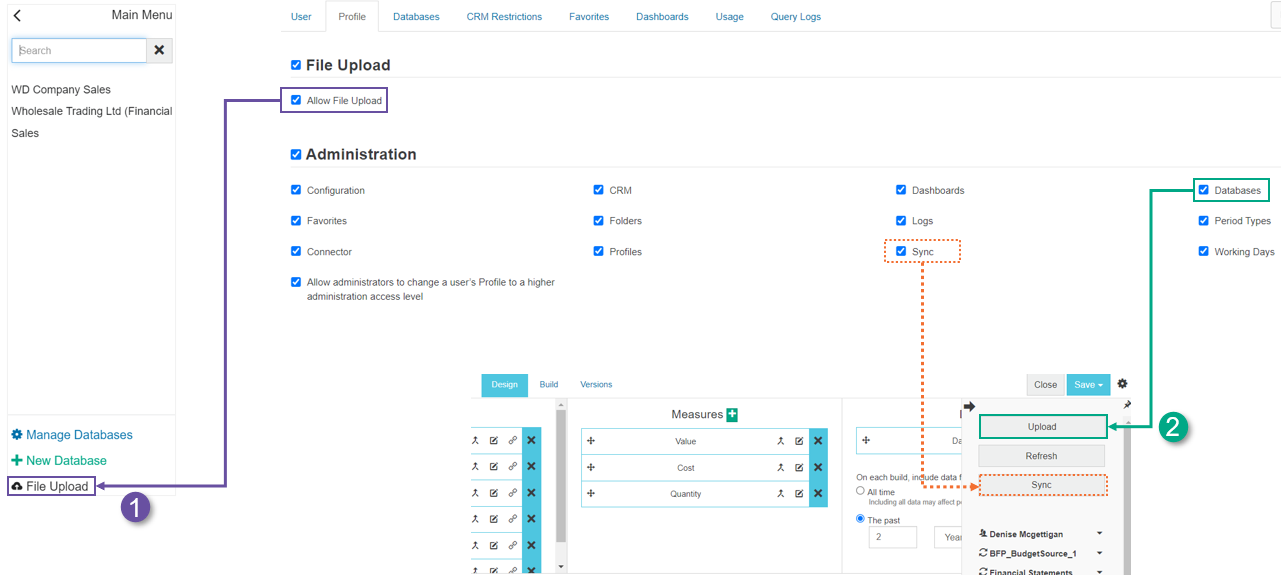Click the scroll down arrow under dimension list
The image size is (1281, 575).
tap(560, 567)
